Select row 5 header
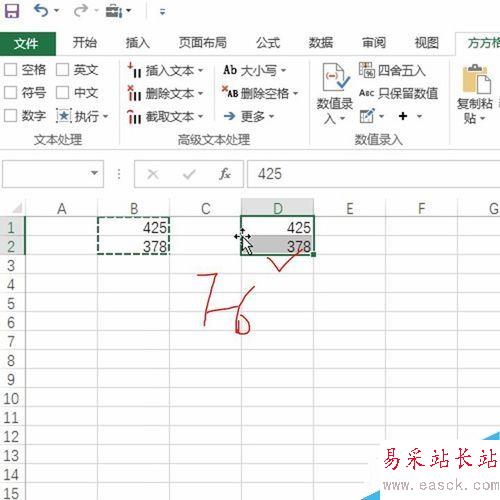This screenshot has width=500, height=500. click(11, 304)
